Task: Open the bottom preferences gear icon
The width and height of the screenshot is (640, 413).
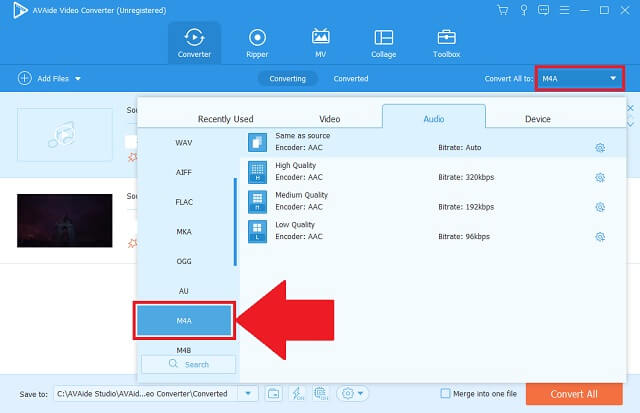Action: (348, 394)
